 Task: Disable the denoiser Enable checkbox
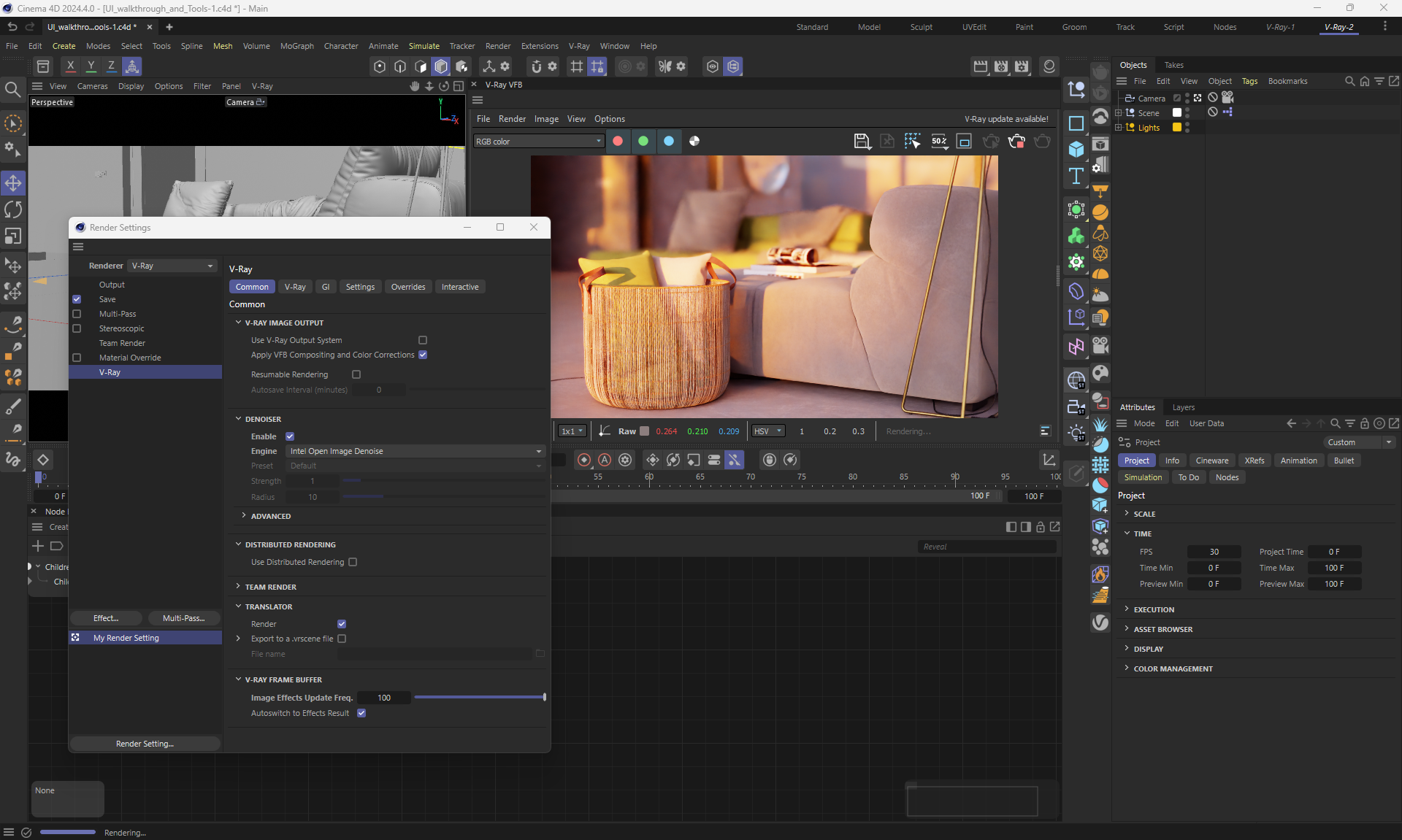click(290, 436)
